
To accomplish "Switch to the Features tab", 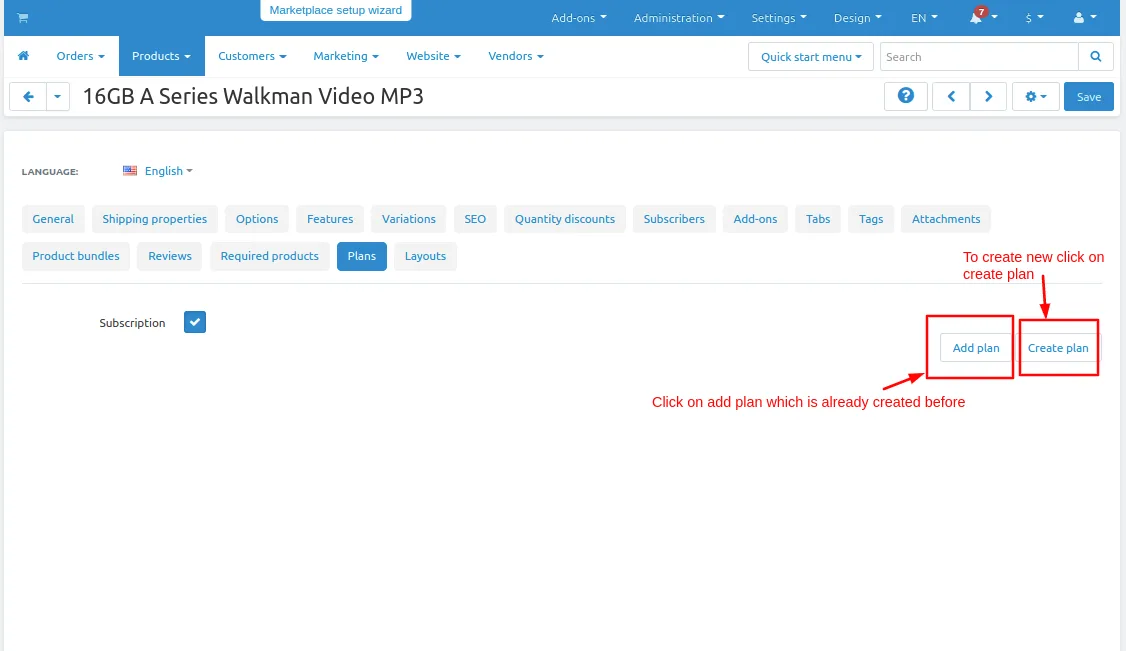I will point(330,219).
